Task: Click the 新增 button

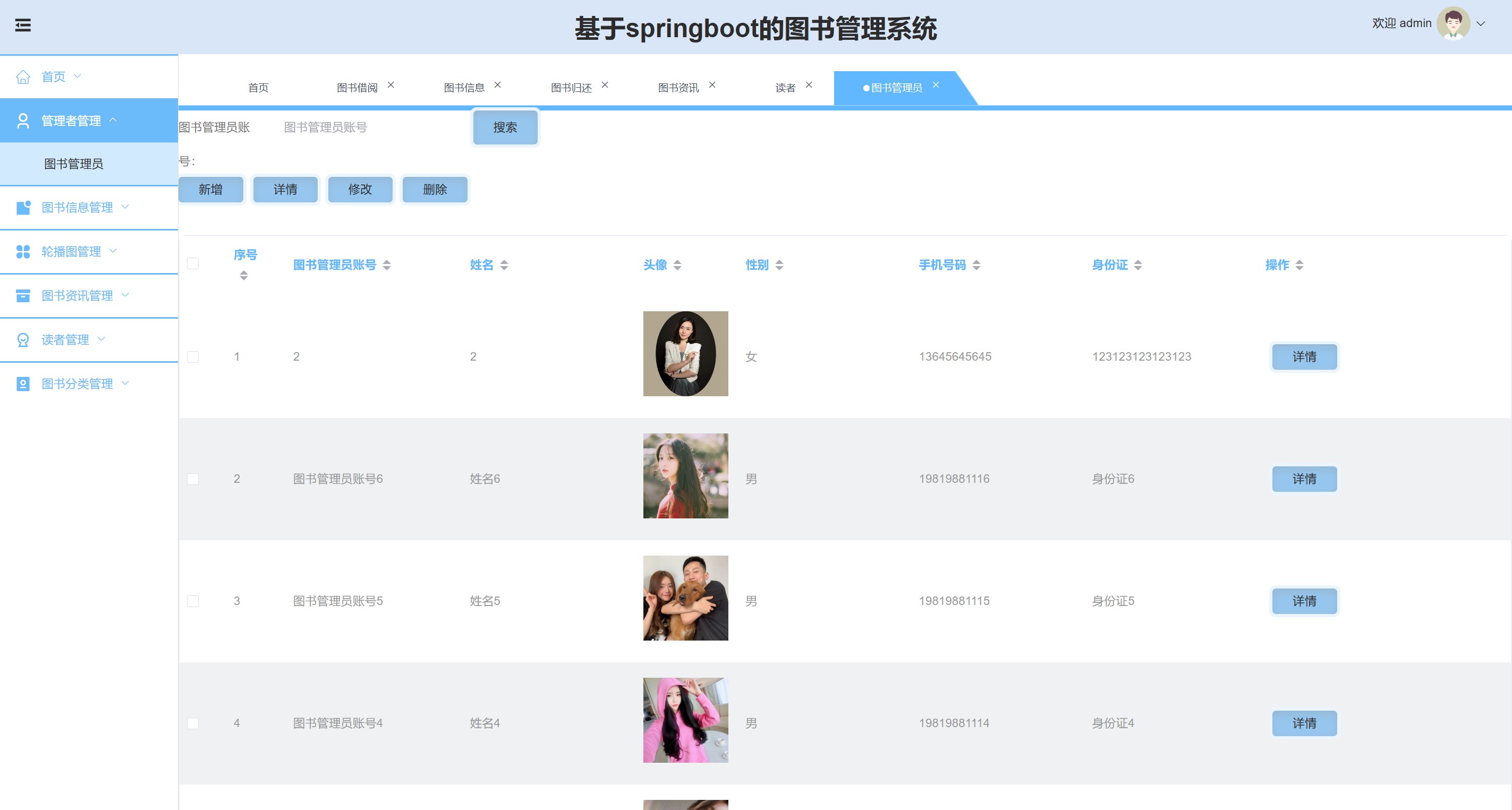Action: click(x=211, y=189)
